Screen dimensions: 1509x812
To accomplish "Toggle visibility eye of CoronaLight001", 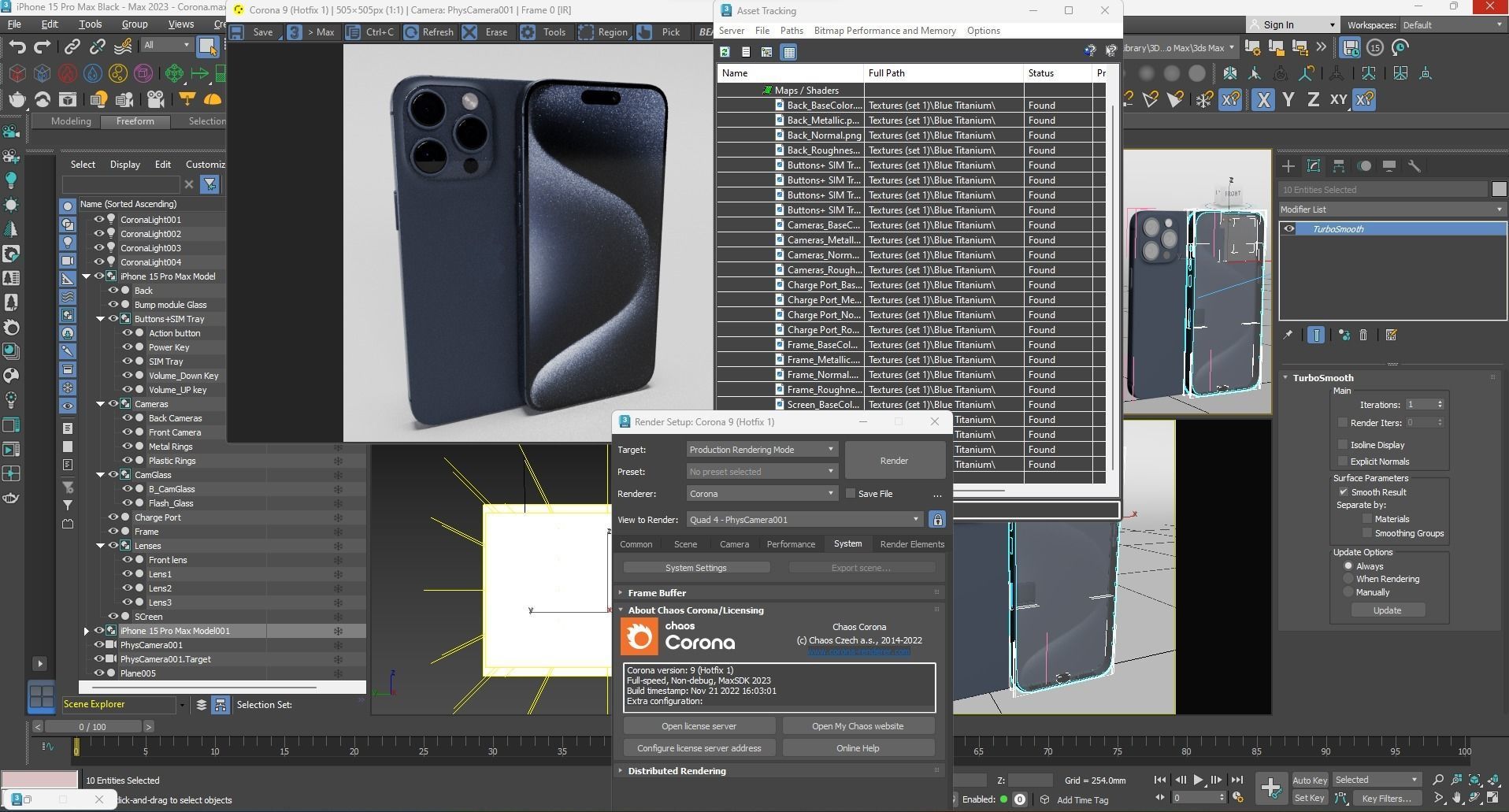I will 99,220.
